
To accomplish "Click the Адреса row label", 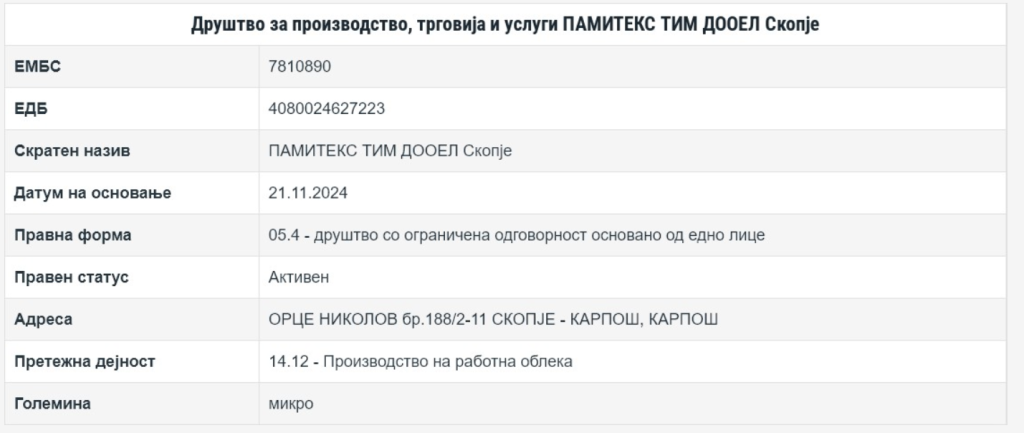I will (x=44, y=319).
